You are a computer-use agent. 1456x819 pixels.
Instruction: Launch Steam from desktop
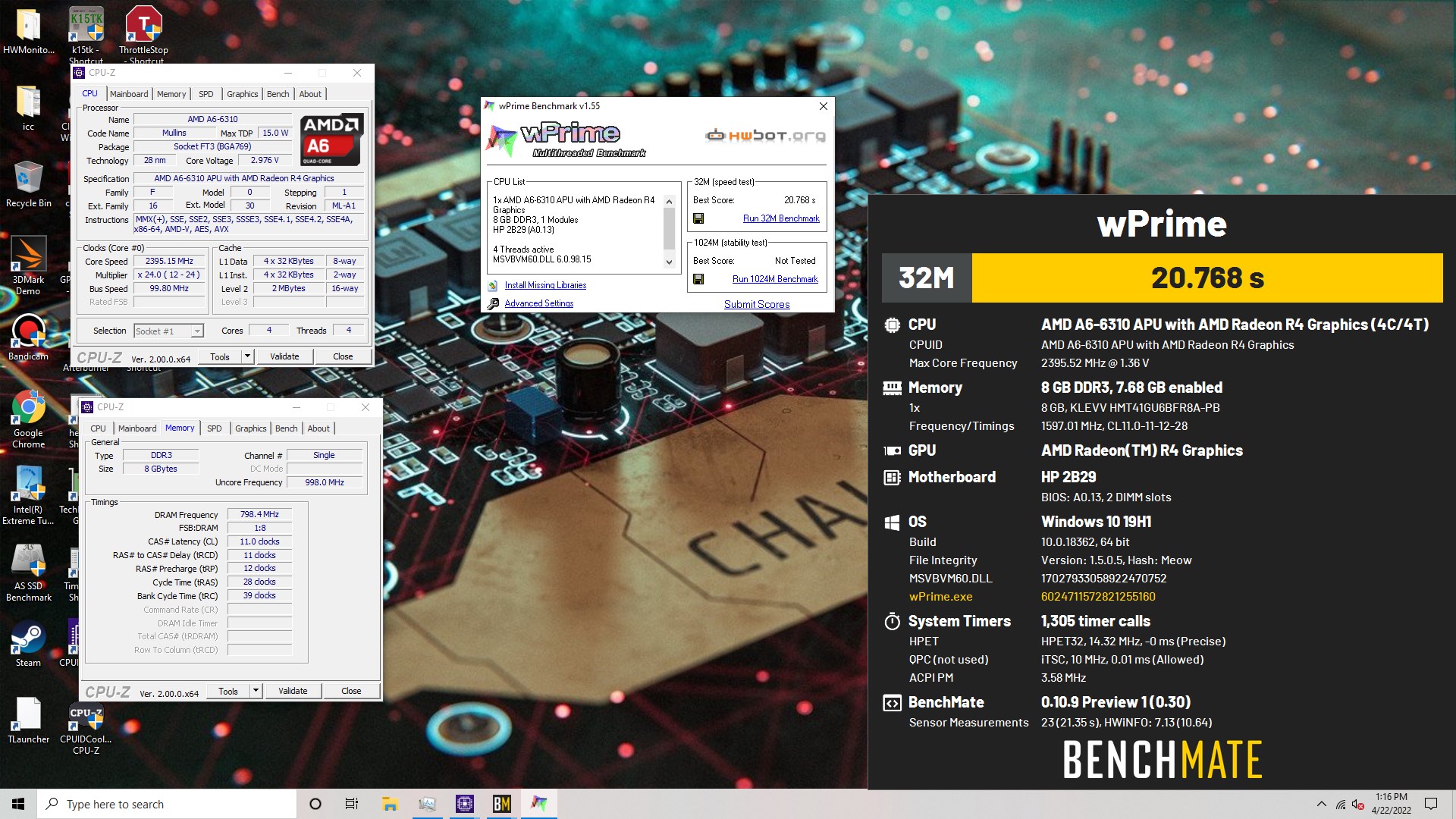point(28,645)
